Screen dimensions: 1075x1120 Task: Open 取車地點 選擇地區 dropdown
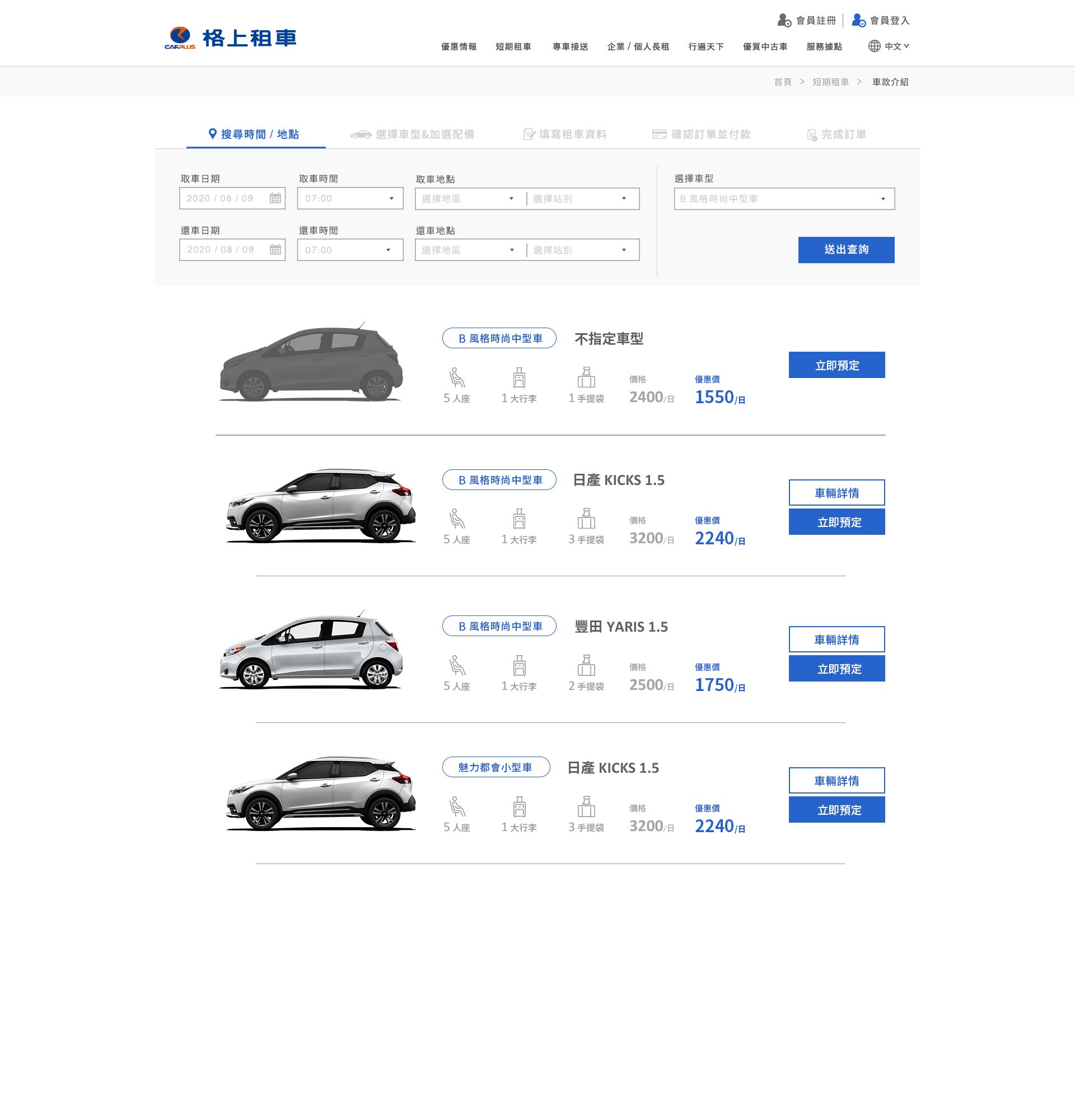[x=470, y=198]
